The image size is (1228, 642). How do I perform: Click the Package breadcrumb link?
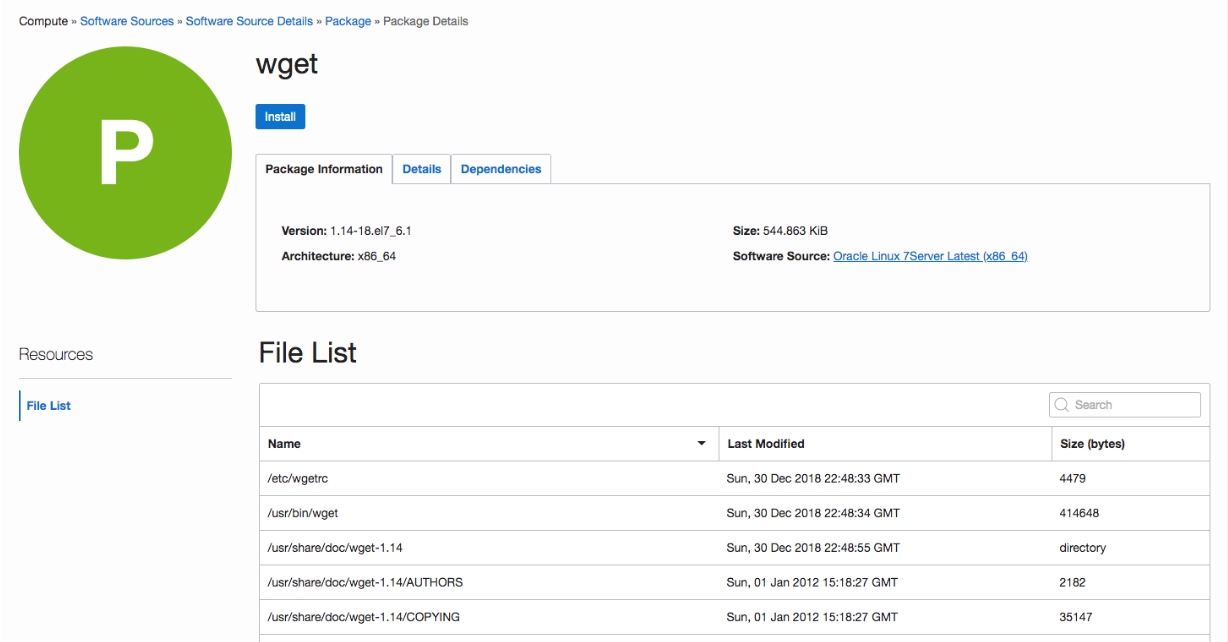point(348,21)
